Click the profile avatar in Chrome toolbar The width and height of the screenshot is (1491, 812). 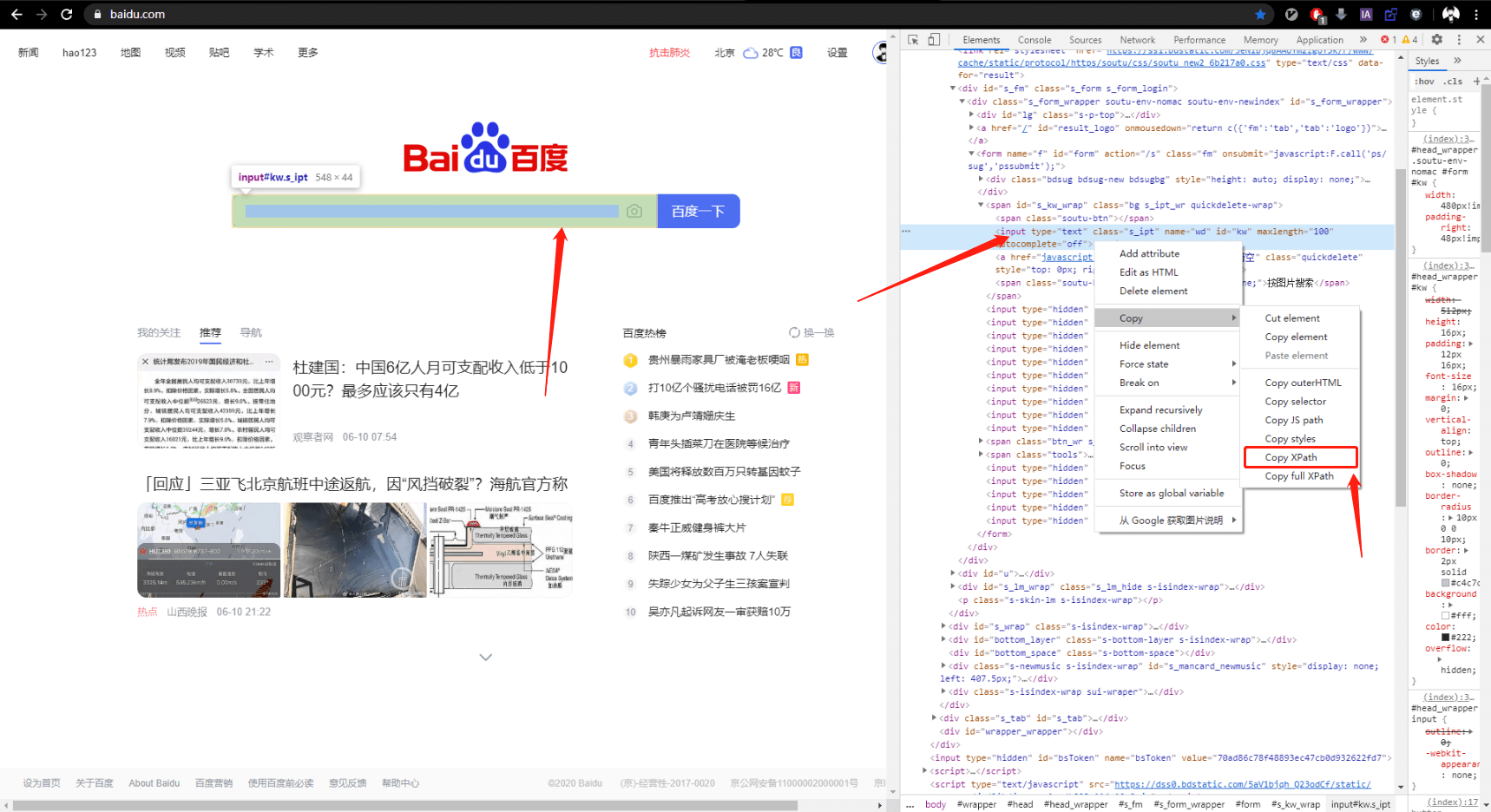pos(1451,14)
